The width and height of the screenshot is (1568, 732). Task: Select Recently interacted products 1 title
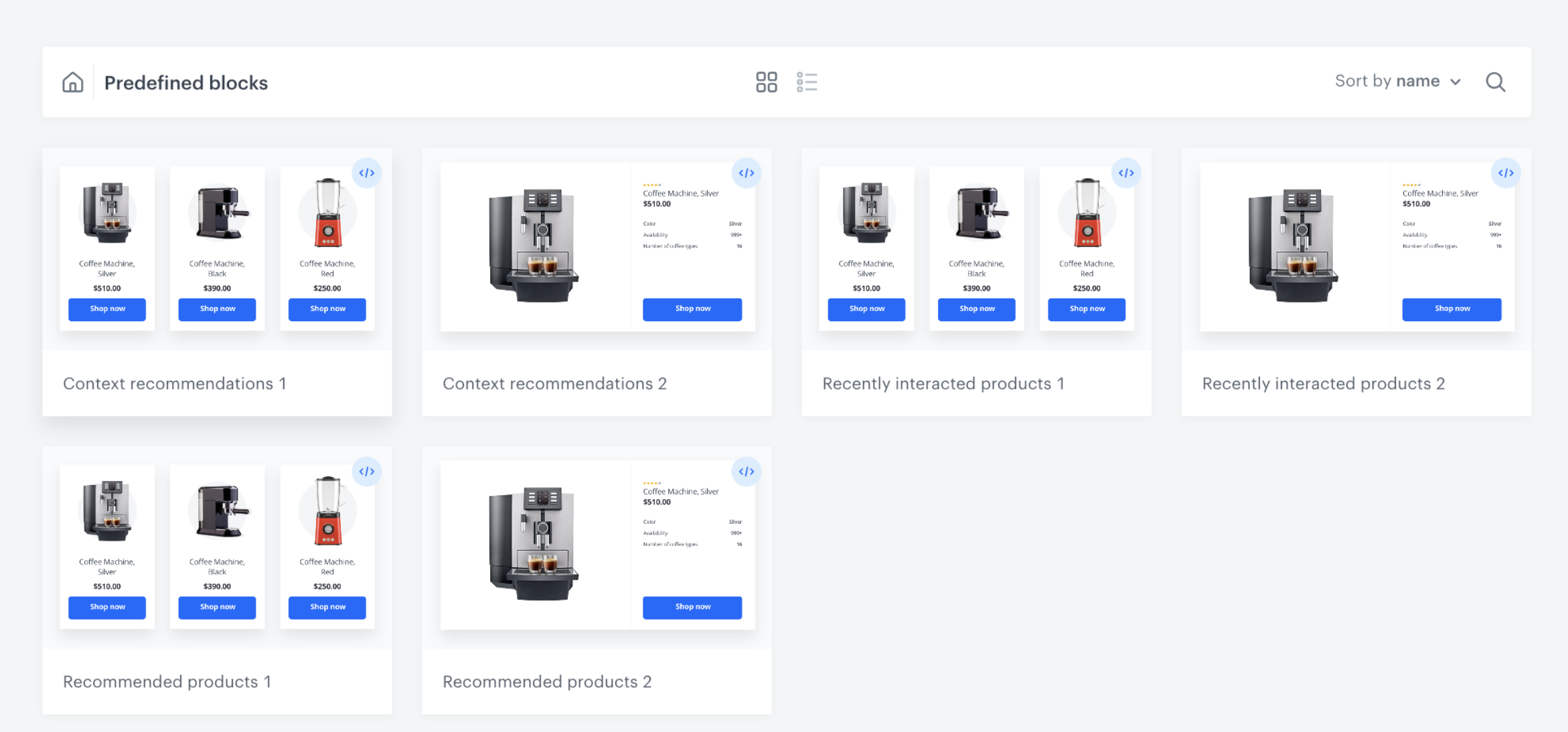(x=943, y=383)
